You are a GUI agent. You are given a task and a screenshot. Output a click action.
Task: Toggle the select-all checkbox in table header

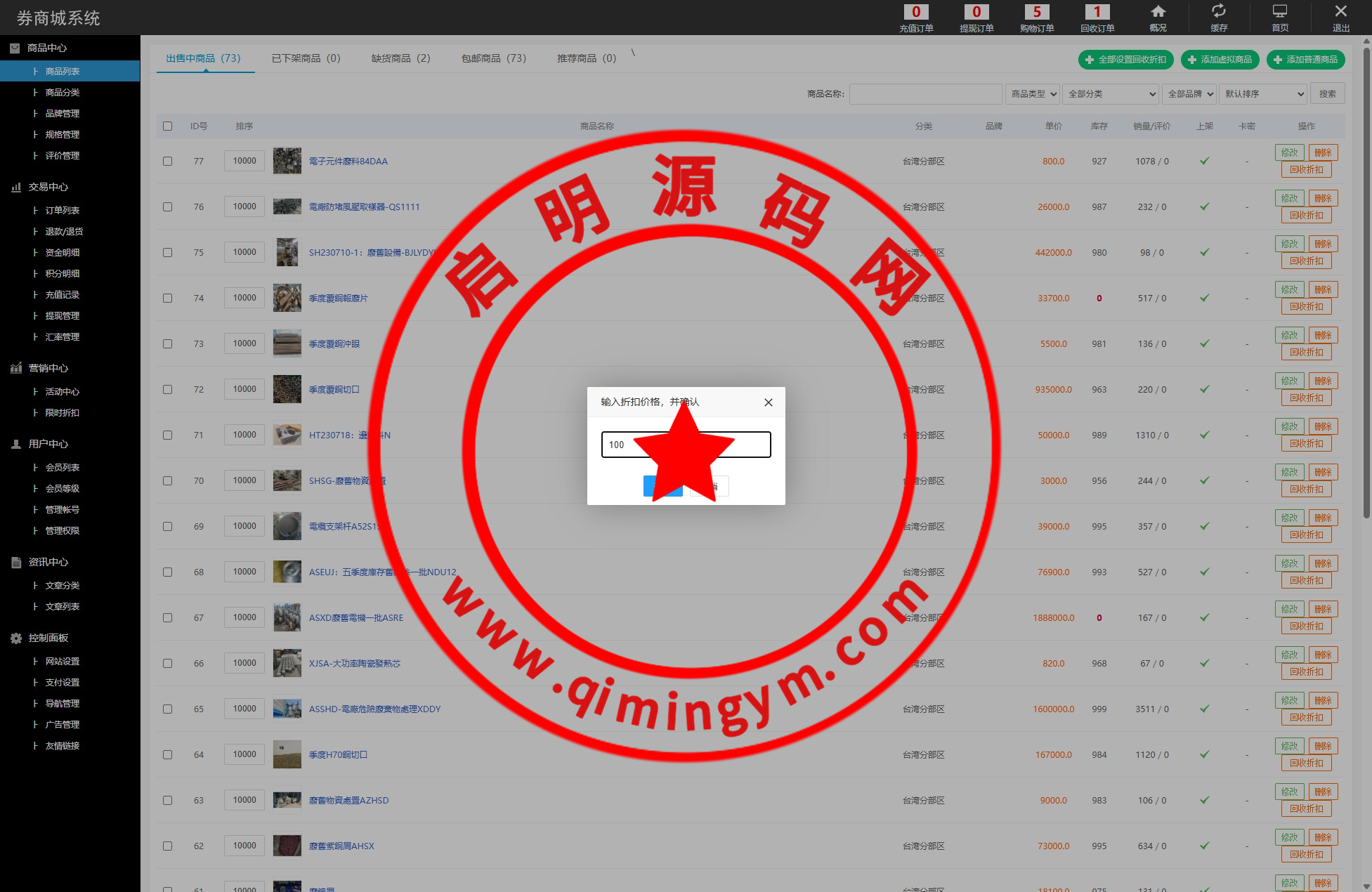167,126
